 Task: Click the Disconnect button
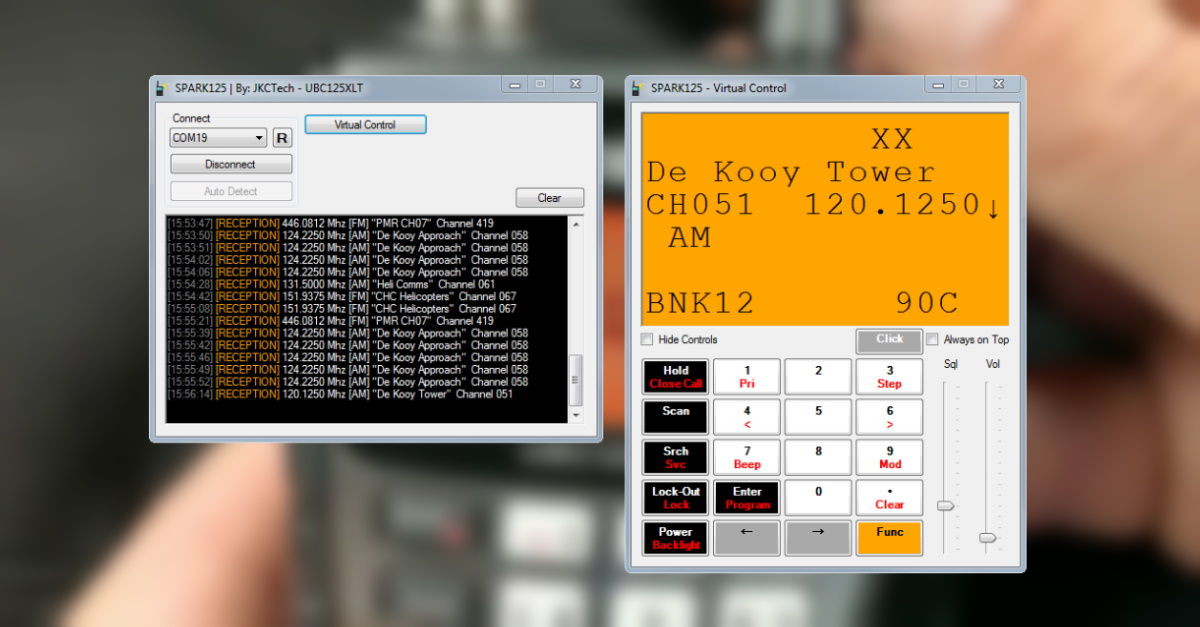point(231,164)
